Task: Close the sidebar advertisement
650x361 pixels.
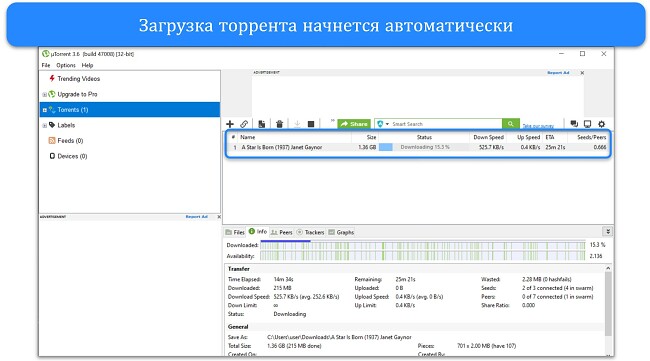Action: coord(219,217)
